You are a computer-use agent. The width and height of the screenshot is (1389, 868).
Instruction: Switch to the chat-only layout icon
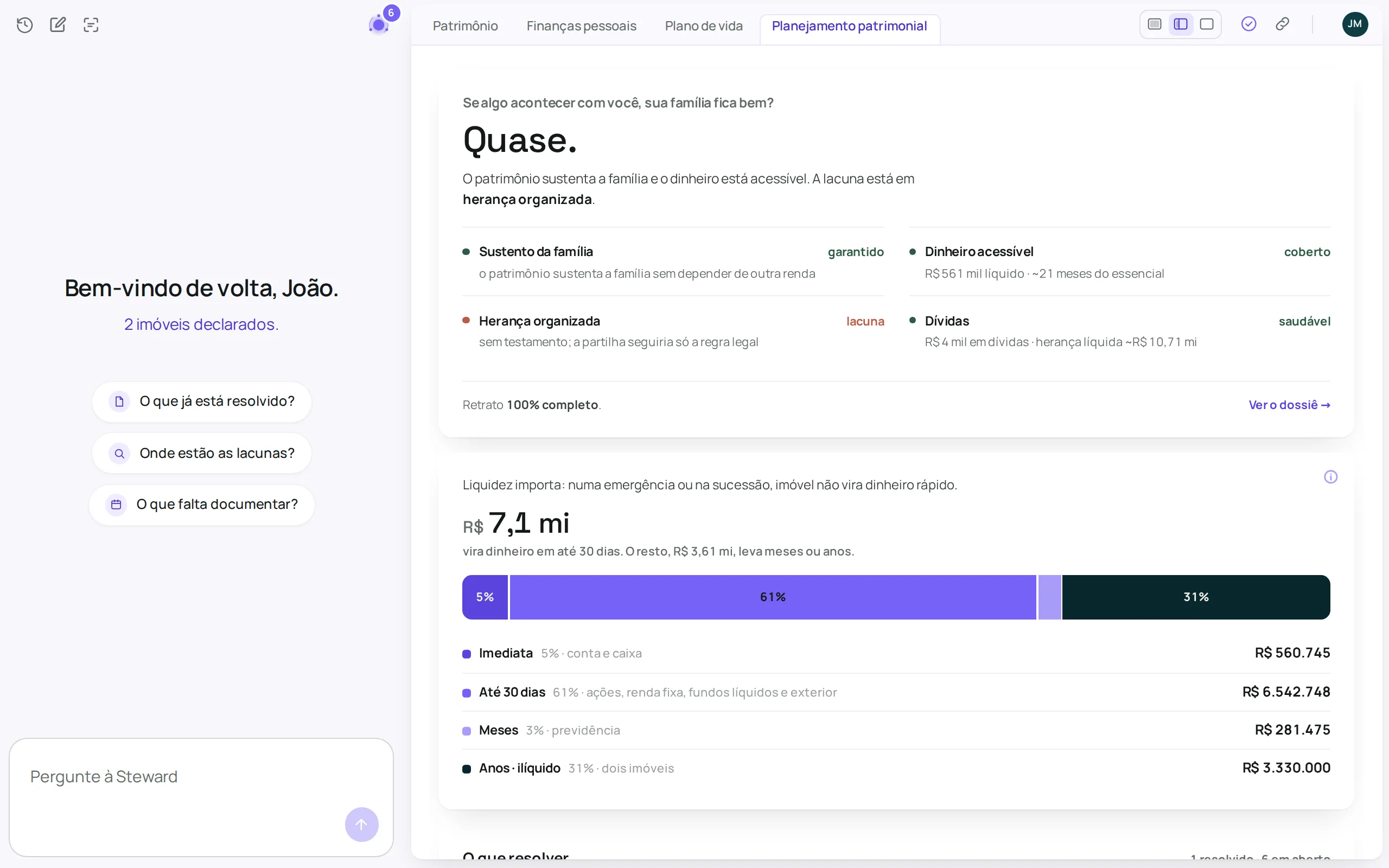[x=1154, y=24]
